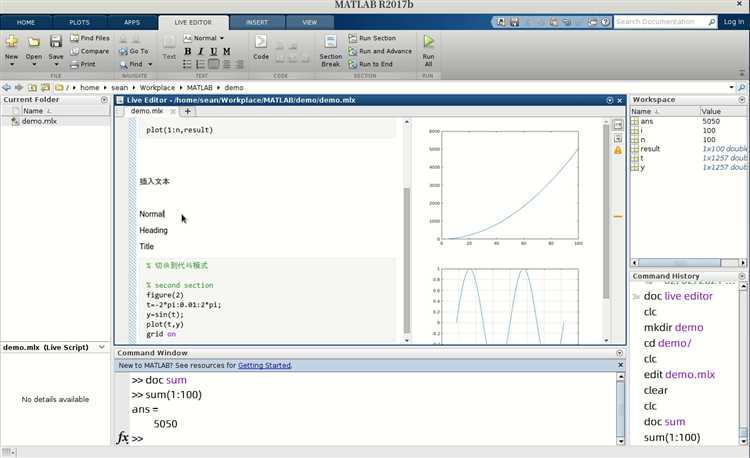Toggle italic formatting
The height and width of the screenshot is (458, 750).
pyautogui.click(x=200, y=51)
